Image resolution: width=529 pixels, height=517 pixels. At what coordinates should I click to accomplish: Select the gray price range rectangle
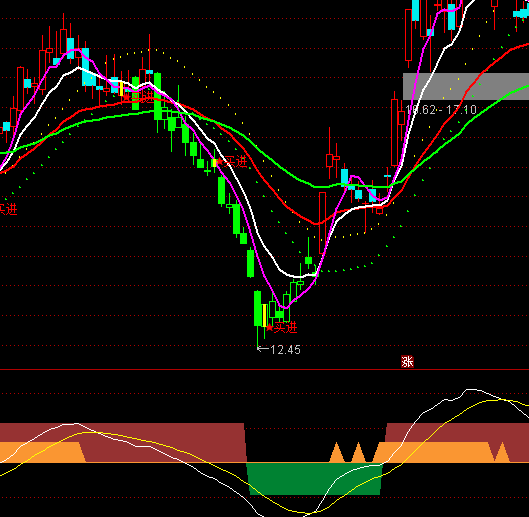(x=466, y=86)
